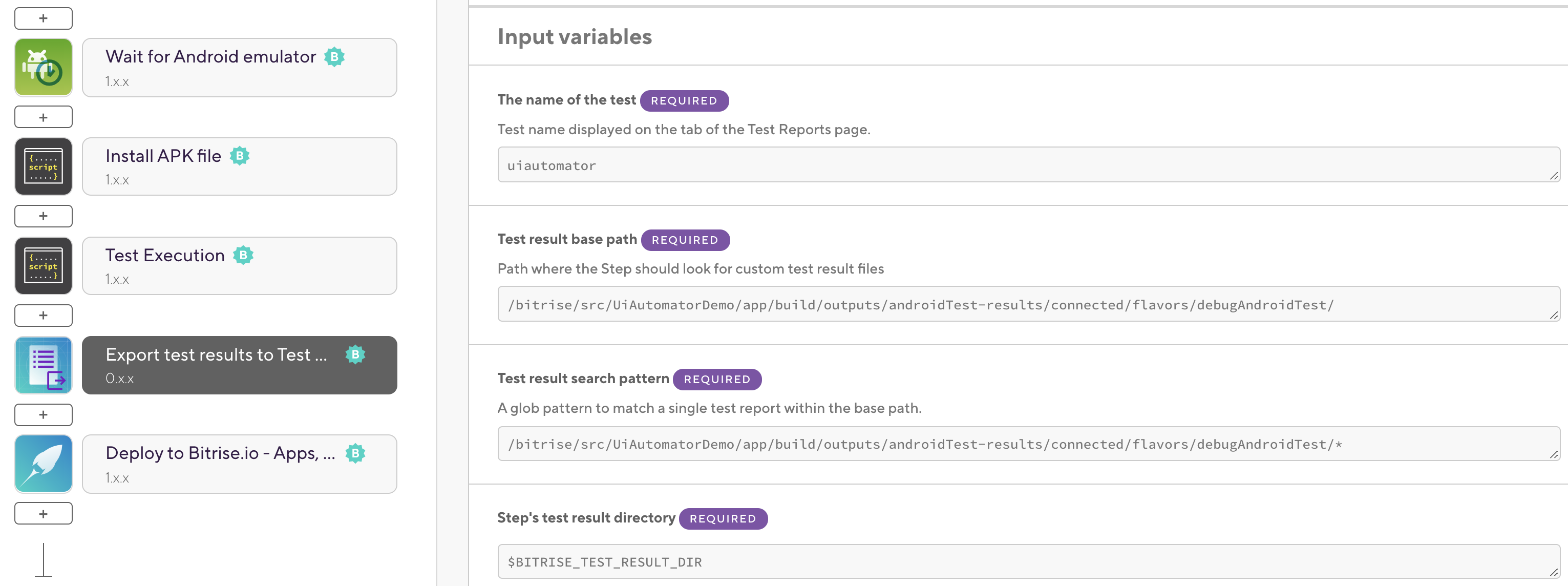Image resolution: width=1568 pixels, height=586 pixels.
Task: Select the Wait for Android emulator step
Action: [x=239, y=68]
